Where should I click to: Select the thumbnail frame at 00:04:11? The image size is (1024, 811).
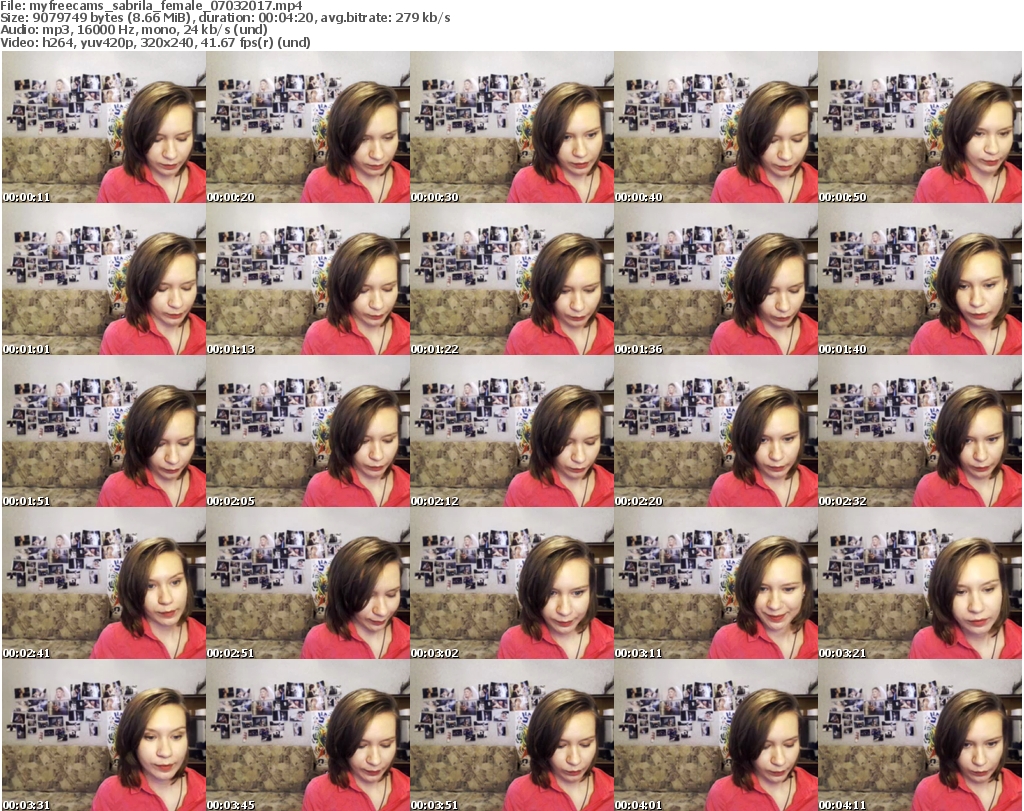pyautogui.click(x=920, y=735)
